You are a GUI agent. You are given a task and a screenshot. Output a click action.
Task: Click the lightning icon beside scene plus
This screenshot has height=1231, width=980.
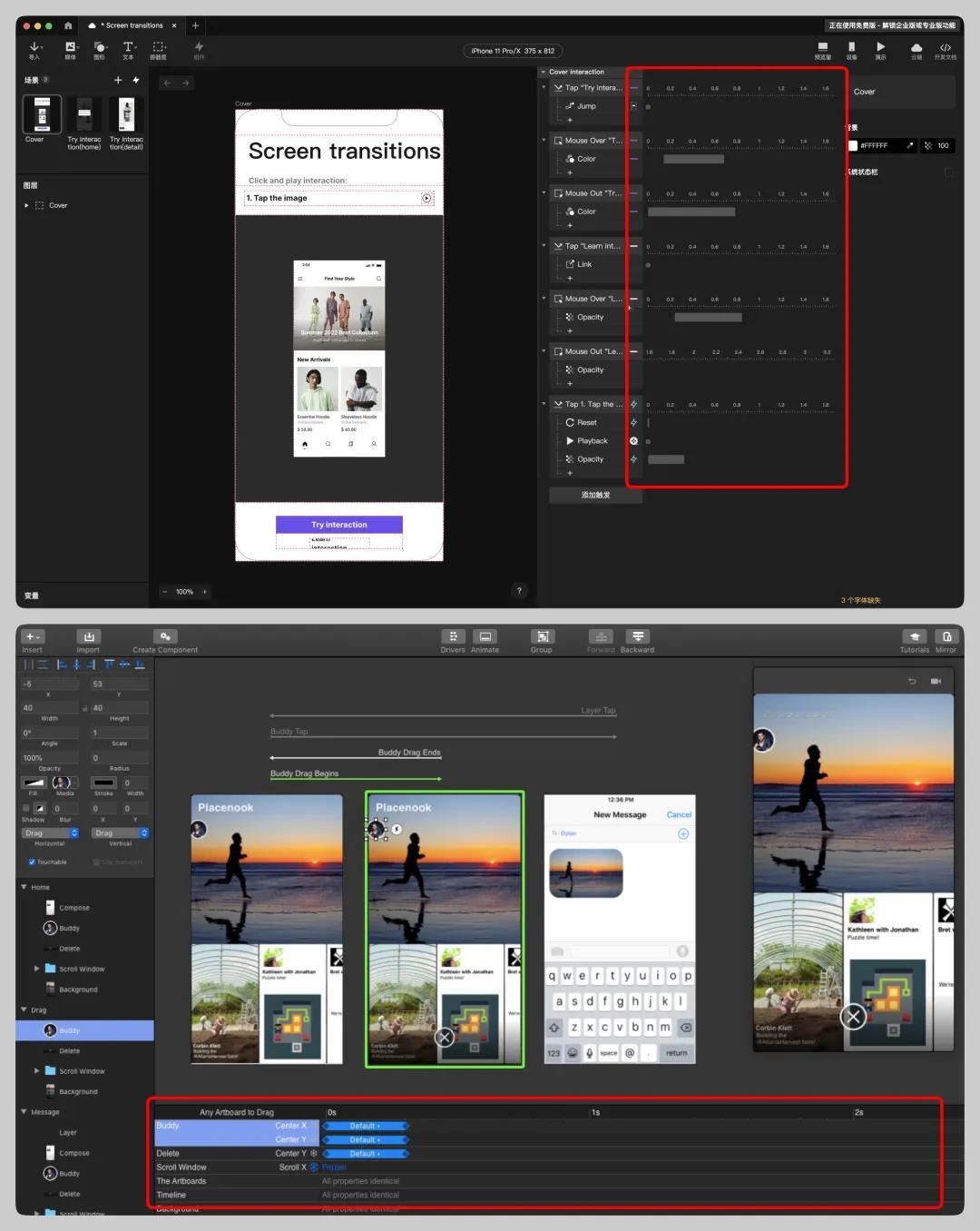coord(136,80)
